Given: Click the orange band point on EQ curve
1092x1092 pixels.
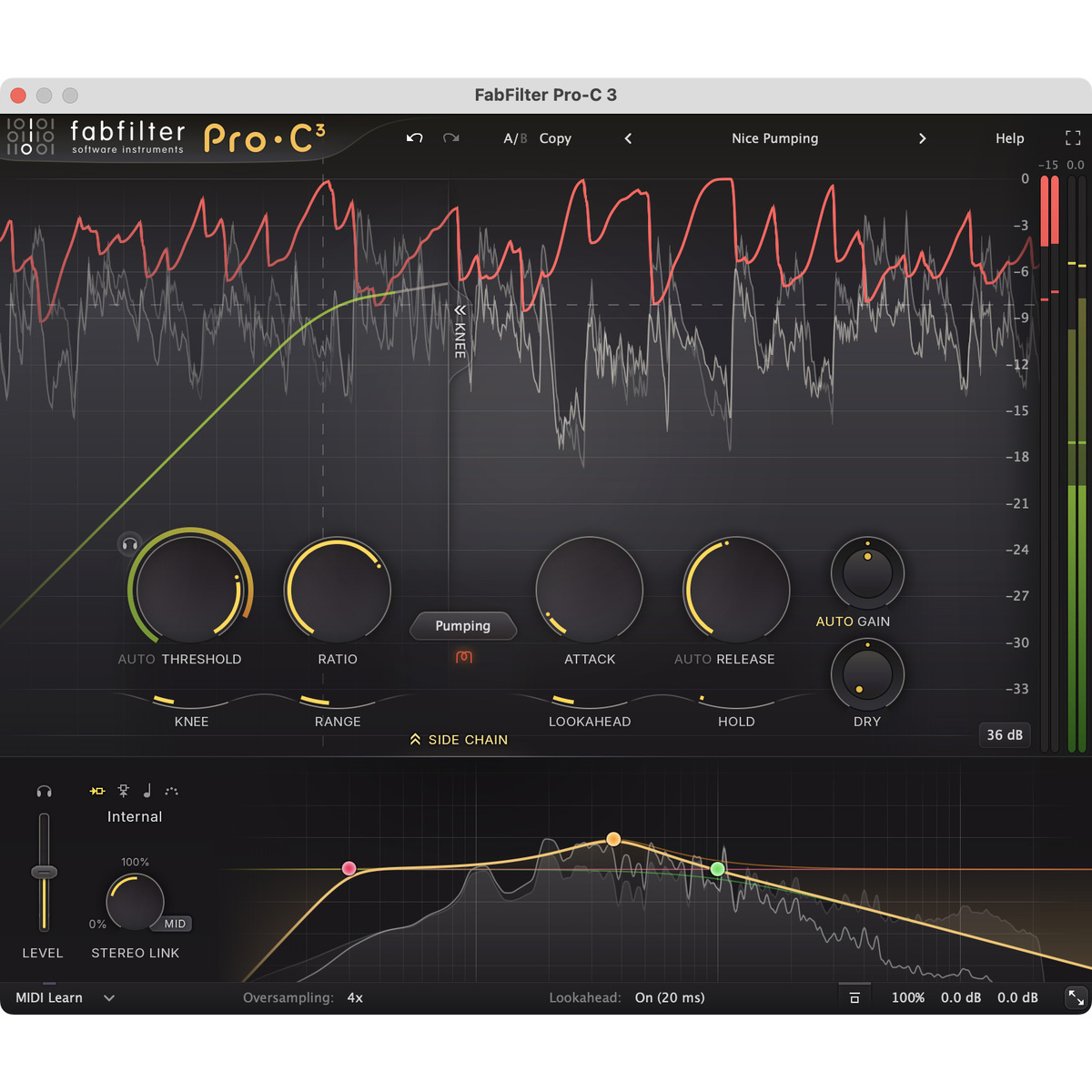Looking at the screenshot, I should coord(613,839).
